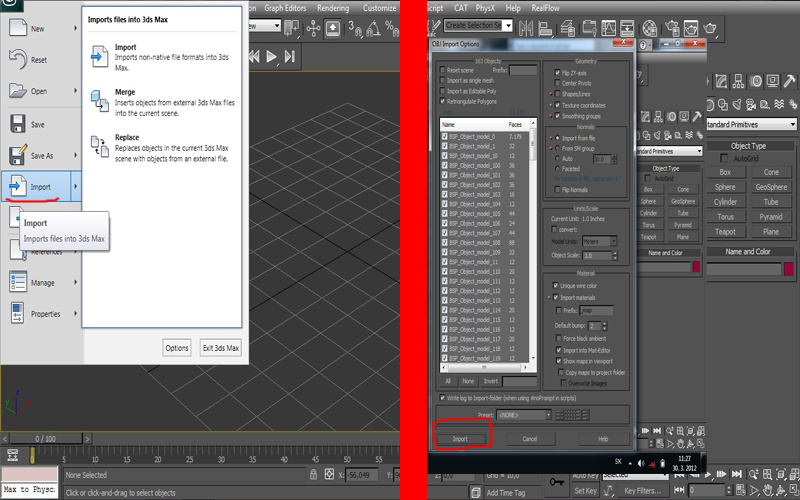This screenshot has height=500, width=800.
Task: Expand the Manage submenu arrow
Action: (x=76, y=282)
